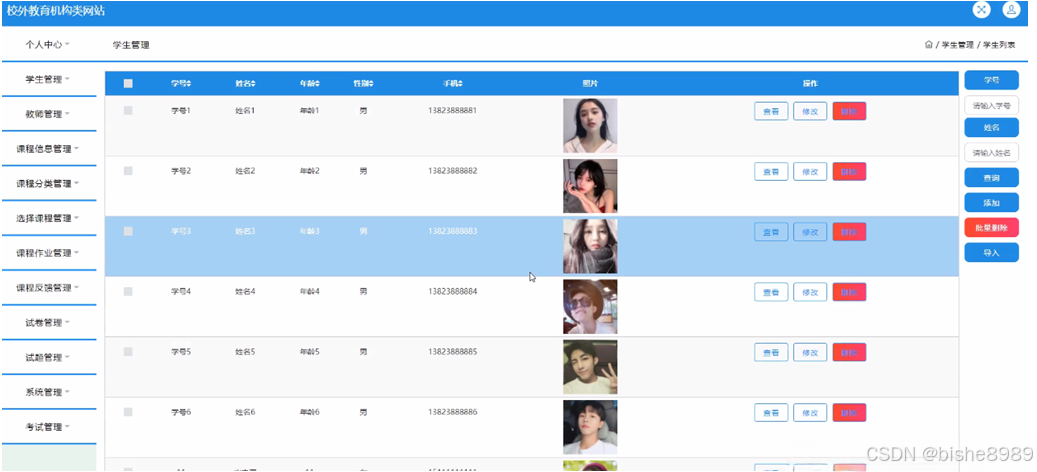Expand the 教师管理 sidebar dropdown arrow
Viewport: 1037px width, 472px height.
tap(67, 114)
